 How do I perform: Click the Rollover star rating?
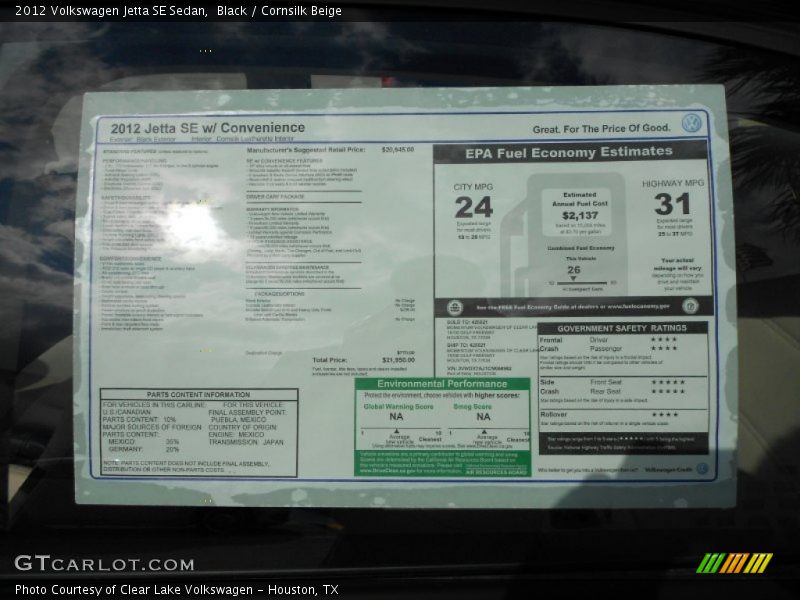point(665,414)
